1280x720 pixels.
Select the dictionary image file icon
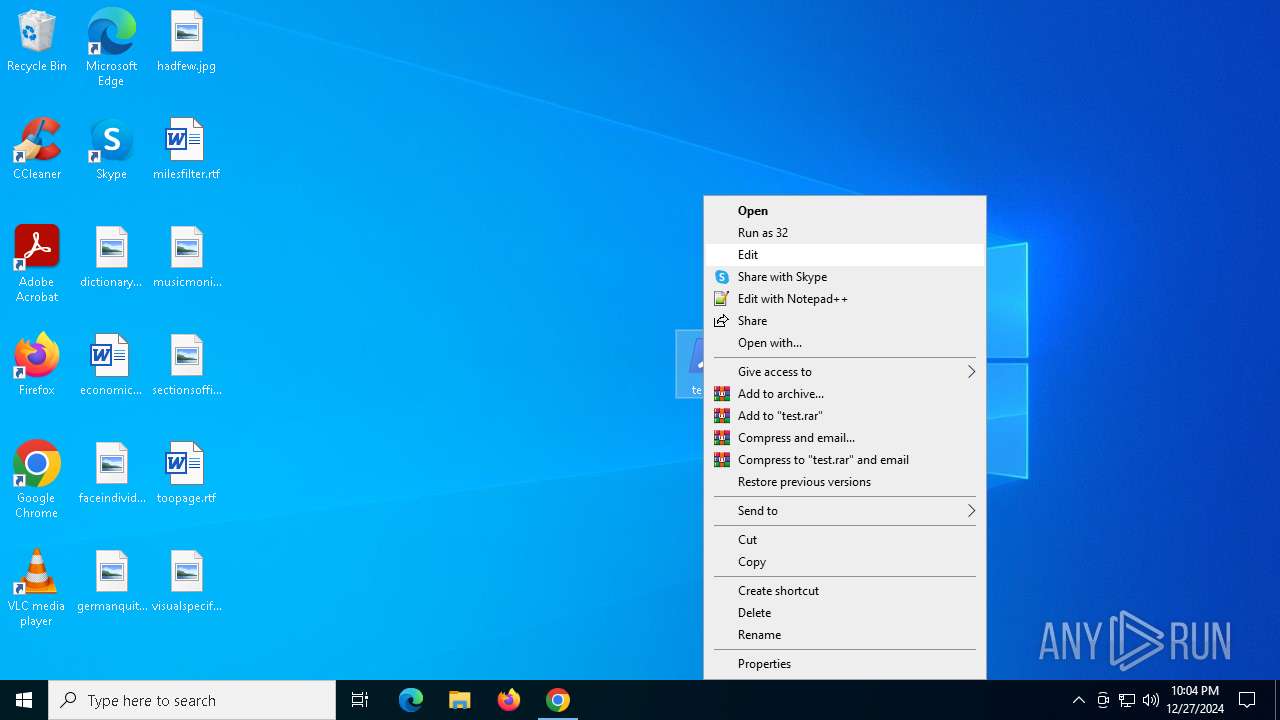pos(111,258)
